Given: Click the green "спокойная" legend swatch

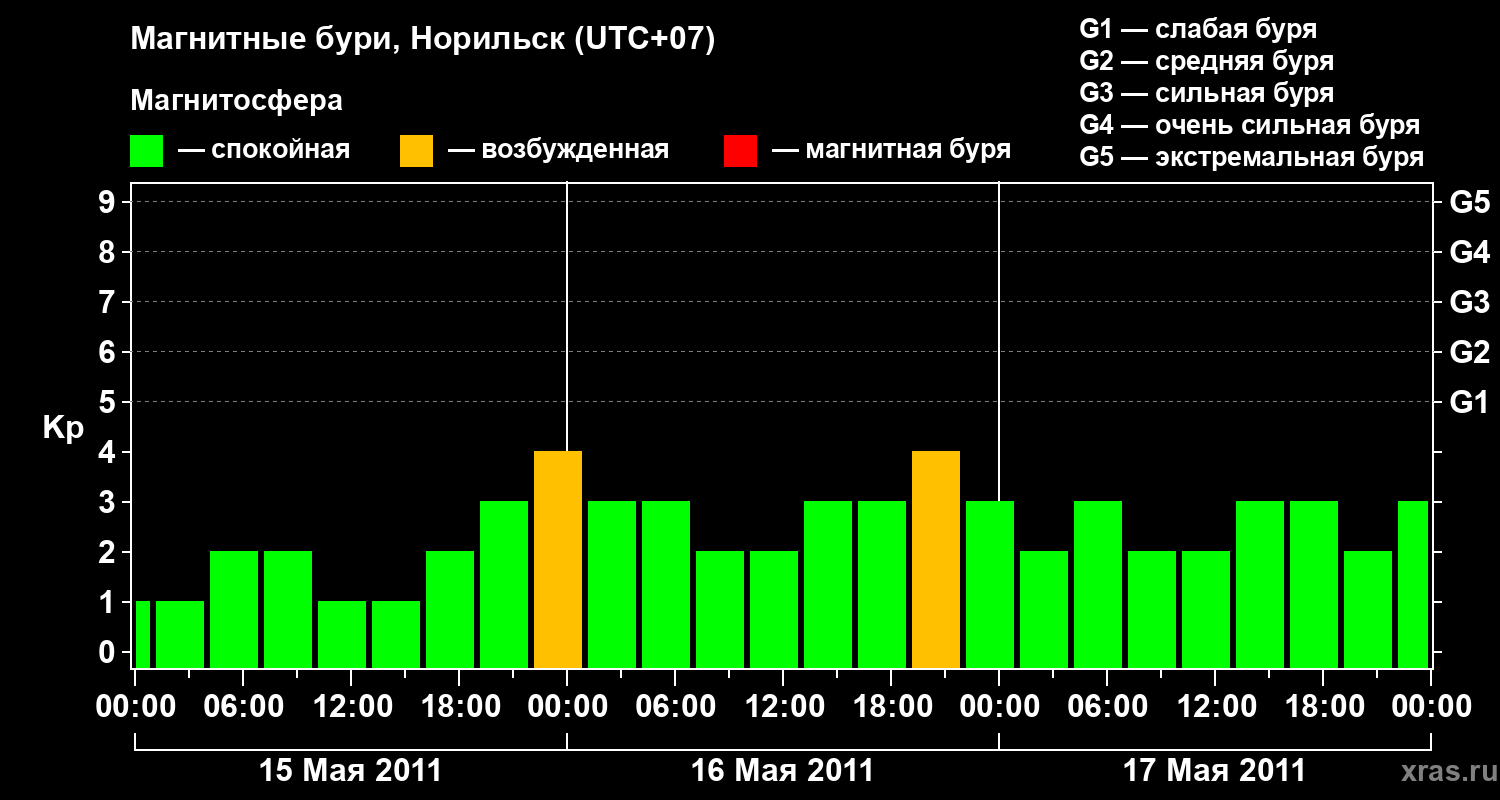Looking at the screenshot, I should point(146,150).
